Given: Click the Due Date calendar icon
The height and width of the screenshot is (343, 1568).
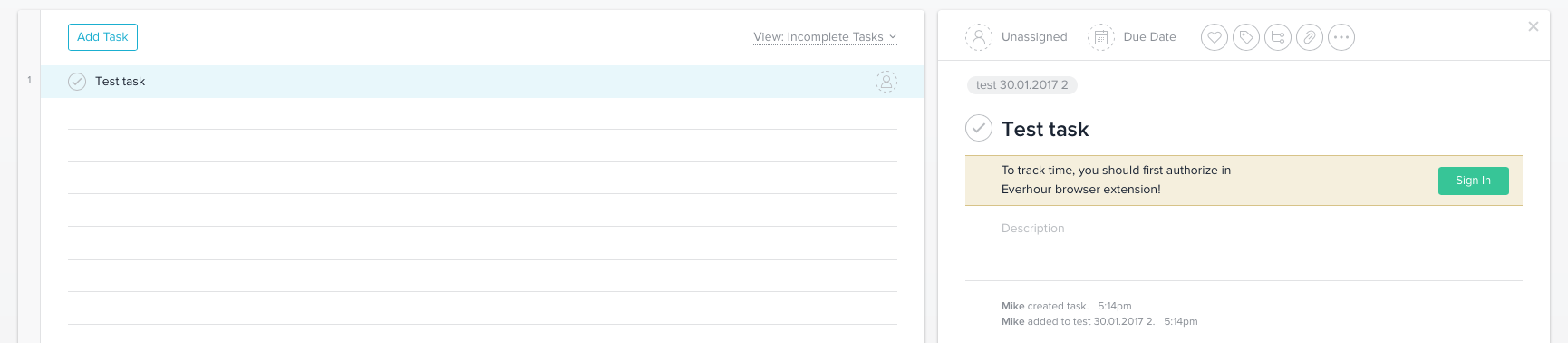Looking at the screenshot, I should (x=1101, y=37).
